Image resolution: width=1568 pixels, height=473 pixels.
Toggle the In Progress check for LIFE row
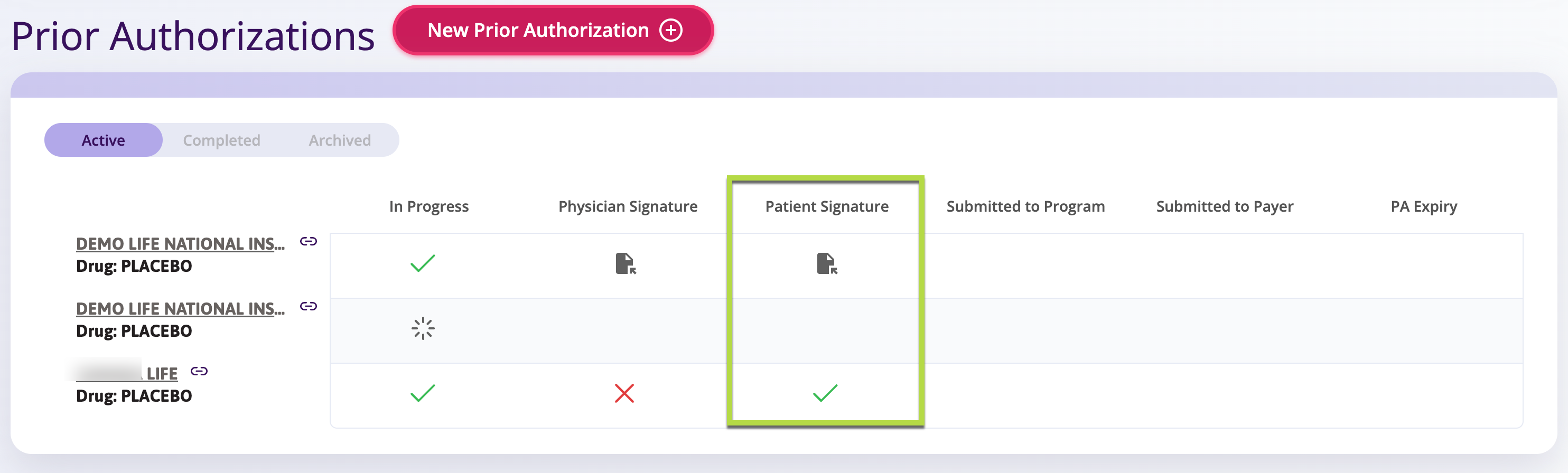click(x=423, y=393)
